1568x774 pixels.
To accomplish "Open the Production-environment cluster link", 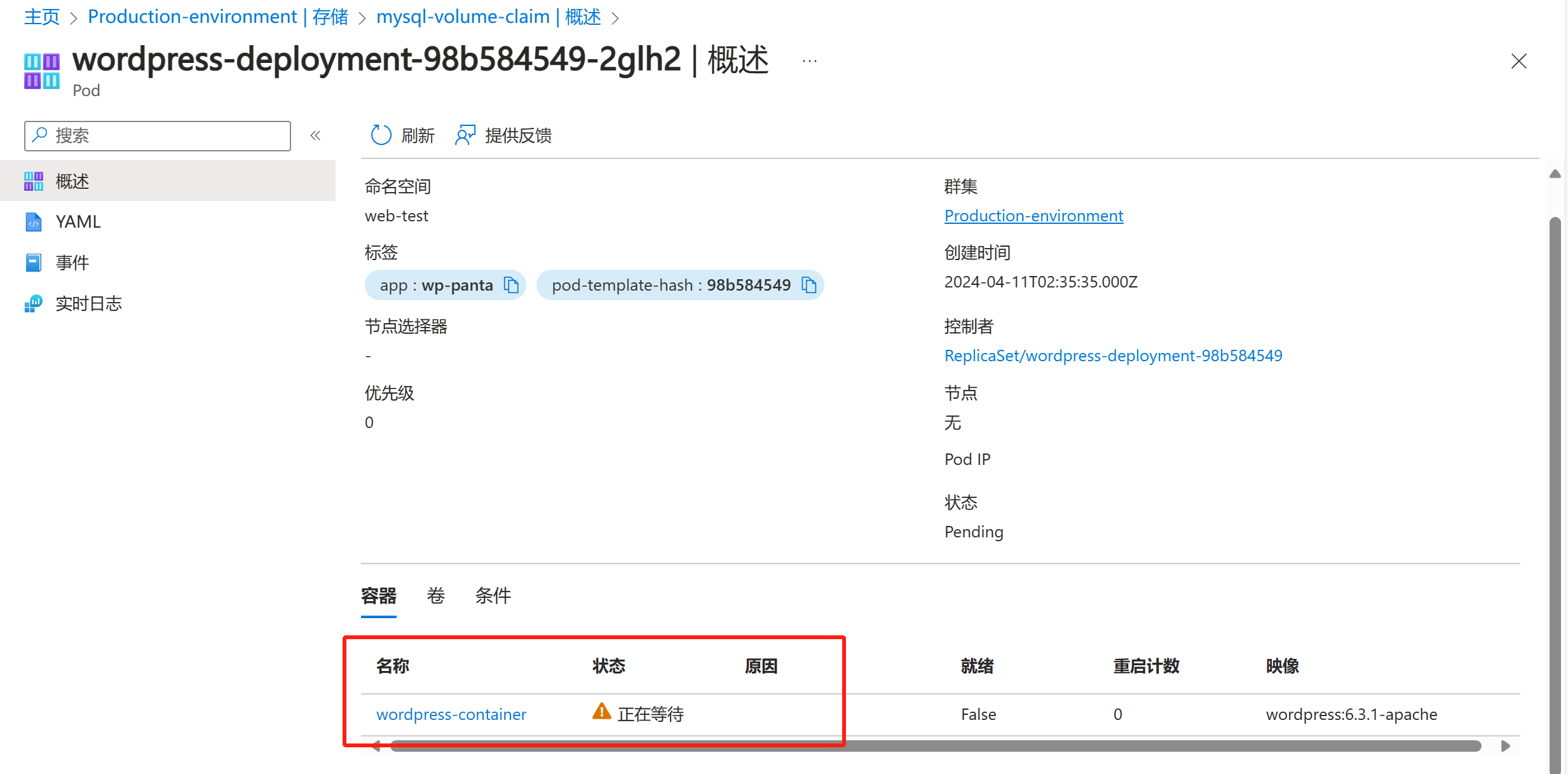I will [x=1033, y=216].
